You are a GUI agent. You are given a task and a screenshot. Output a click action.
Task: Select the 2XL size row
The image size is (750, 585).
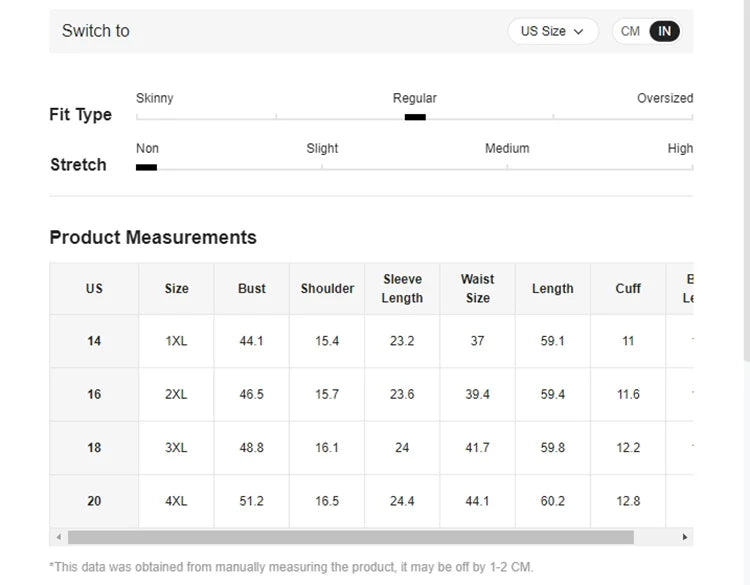pos(176,394)
